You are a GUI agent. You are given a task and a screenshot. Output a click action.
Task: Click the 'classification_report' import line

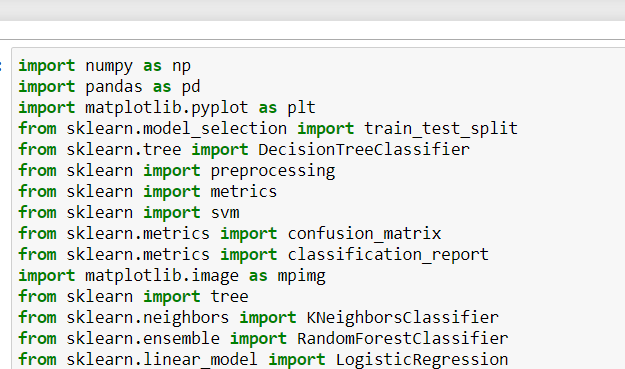click(254, 255)
